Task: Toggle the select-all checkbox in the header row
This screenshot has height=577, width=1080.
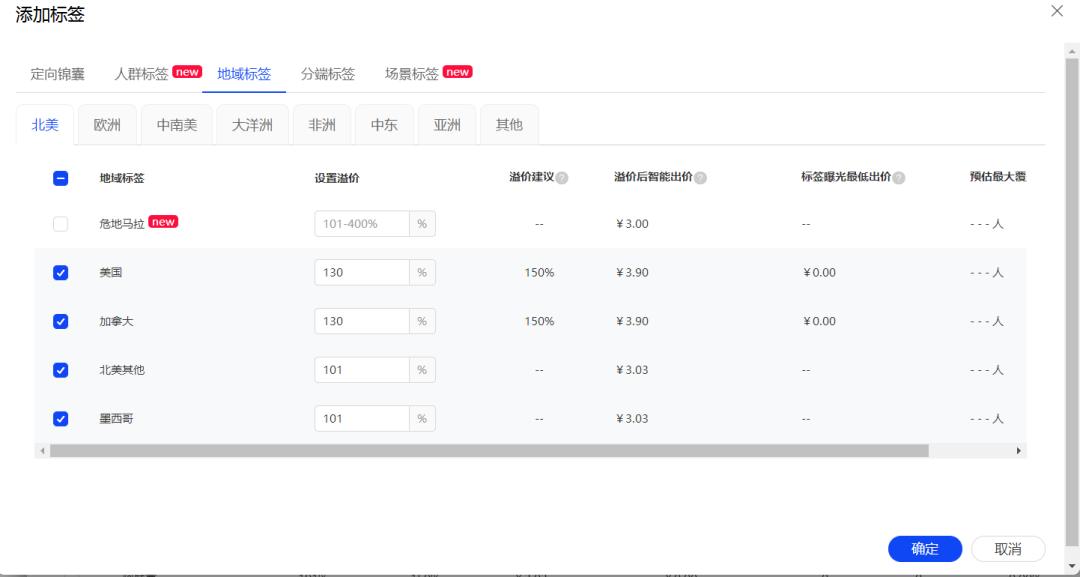Action: click(x=60, y=178)
